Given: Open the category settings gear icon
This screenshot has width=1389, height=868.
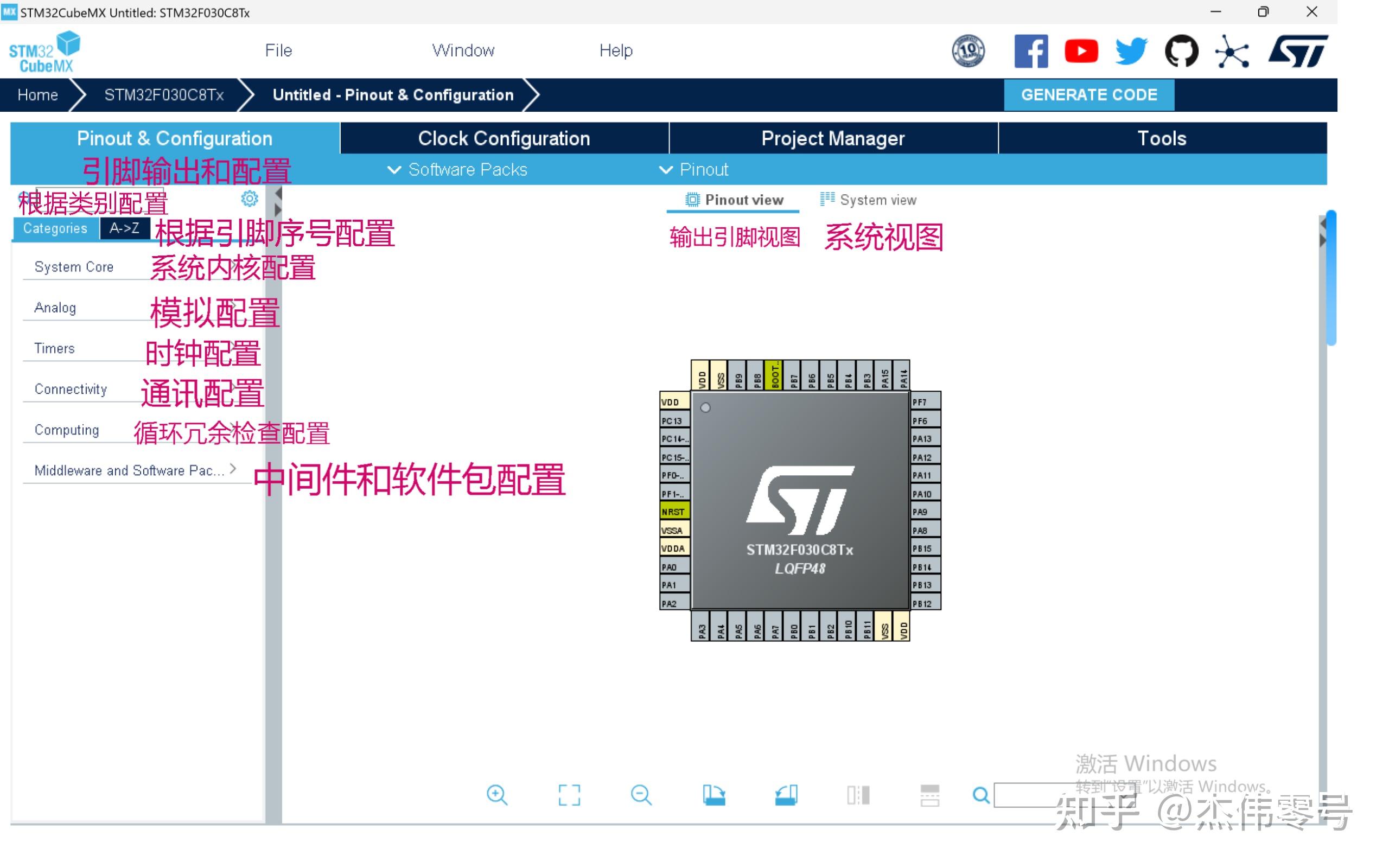Looking at the screenshot, I should (x=249, y=199).
